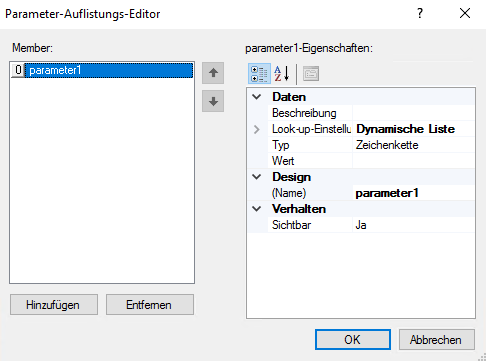Click the Design category header text

(291, 177)
